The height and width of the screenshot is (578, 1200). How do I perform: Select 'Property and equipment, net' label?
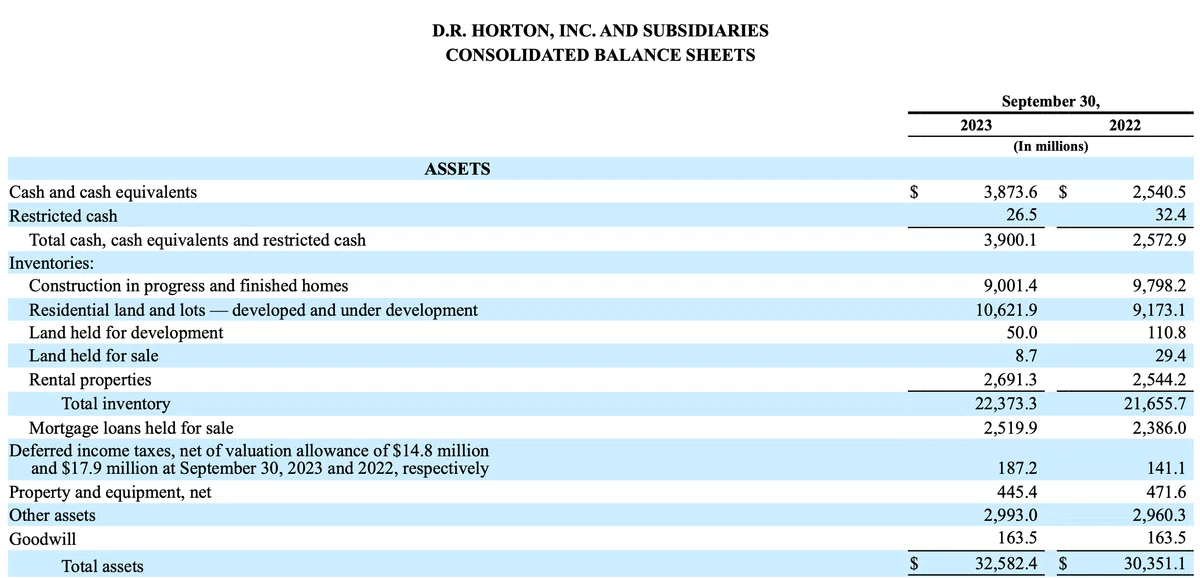pos(110,493)
